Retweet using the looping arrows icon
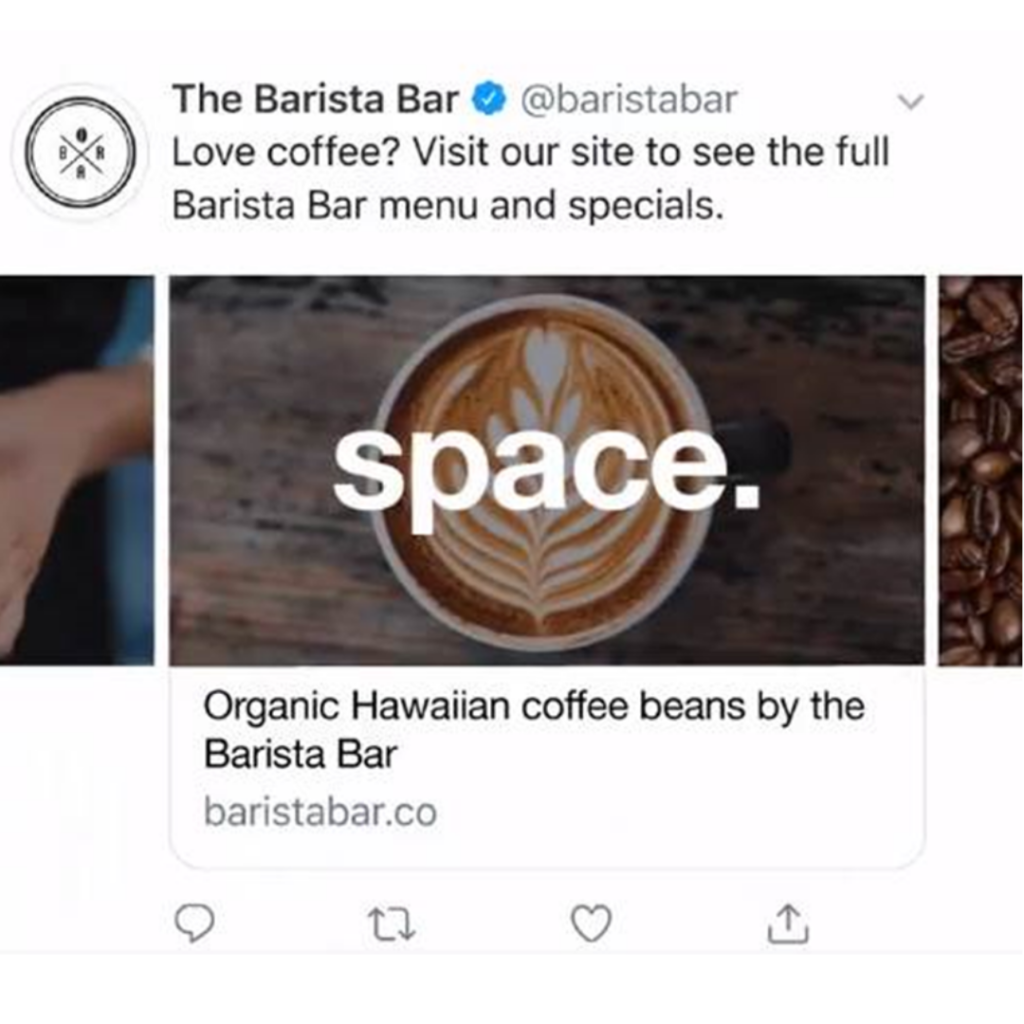 tap(392, 924)
